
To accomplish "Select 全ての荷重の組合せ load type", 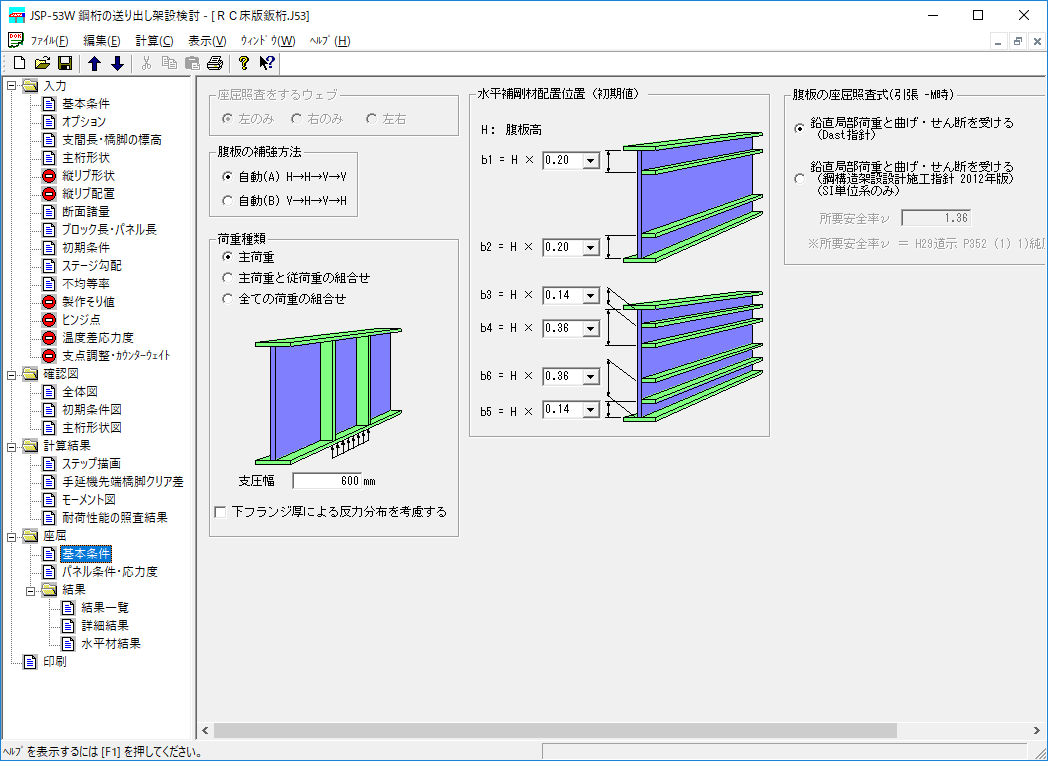I will [226, 299].
